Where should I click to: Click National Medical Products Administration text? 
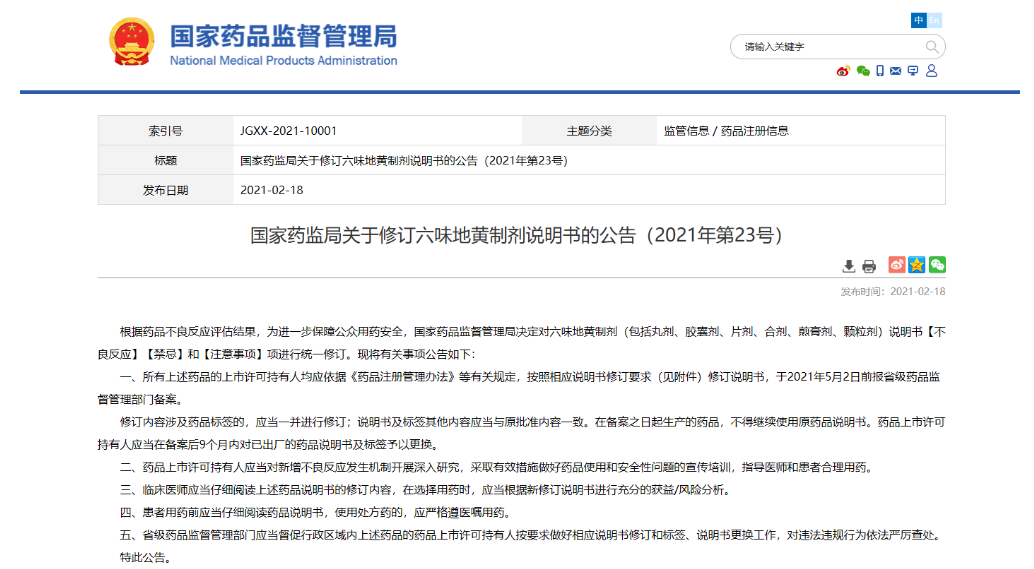point(284,61)
